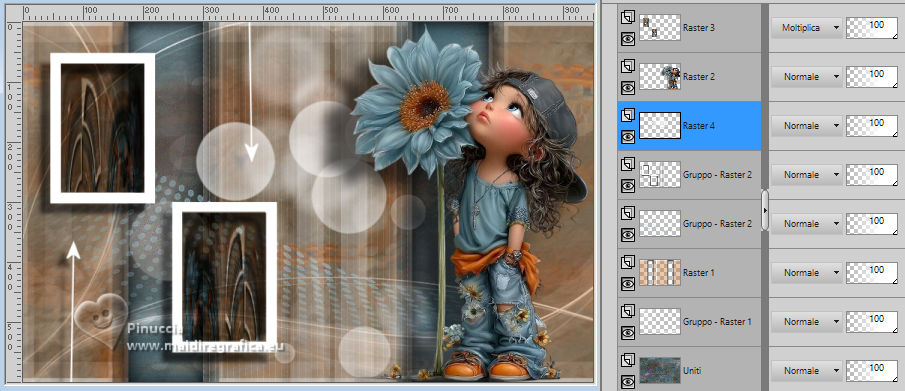The height and width of the screenshot is (391, 905).
Task: Toggle visibility of the Uniti layer
Action: click(x=627, y=382)
